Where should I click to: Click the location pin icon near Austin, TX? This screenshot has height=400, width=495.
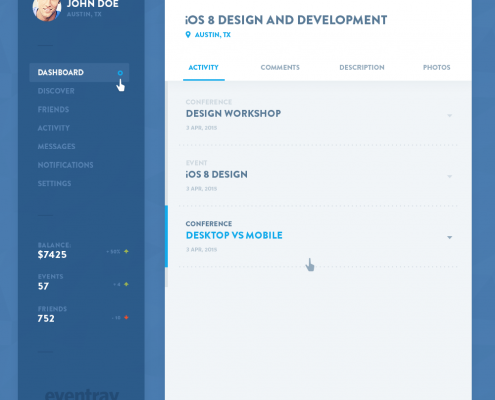tap(188, 34)
